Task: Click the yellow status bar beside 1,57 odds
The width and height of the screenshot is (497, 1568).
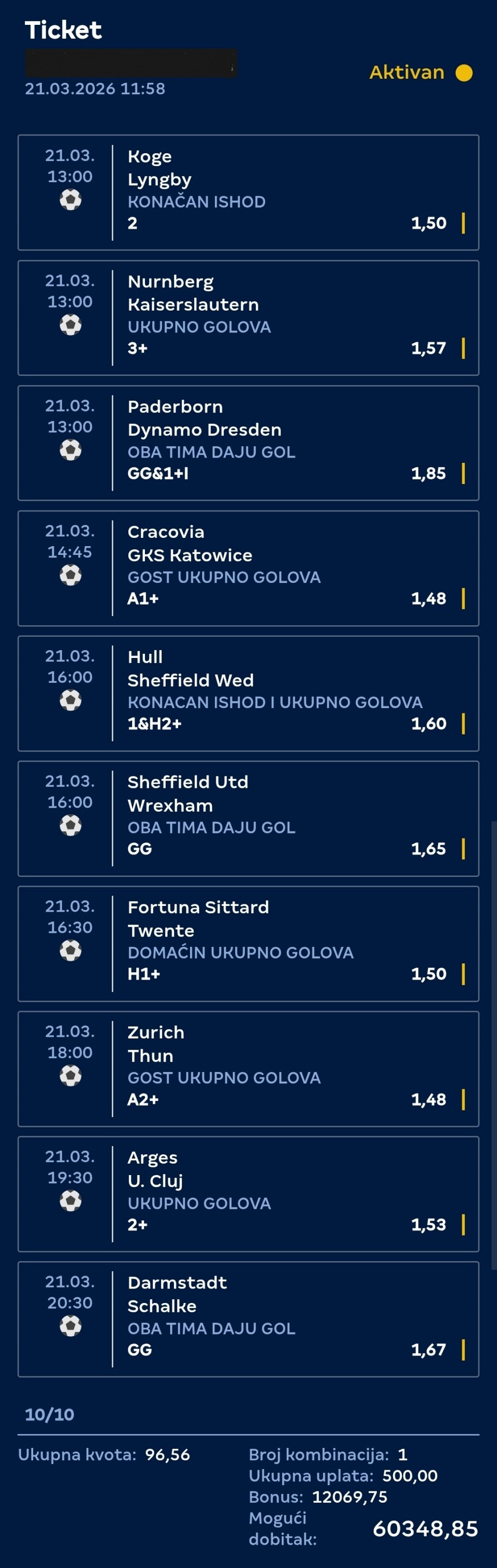Action: pyautogui.click(x=463, y=348)
